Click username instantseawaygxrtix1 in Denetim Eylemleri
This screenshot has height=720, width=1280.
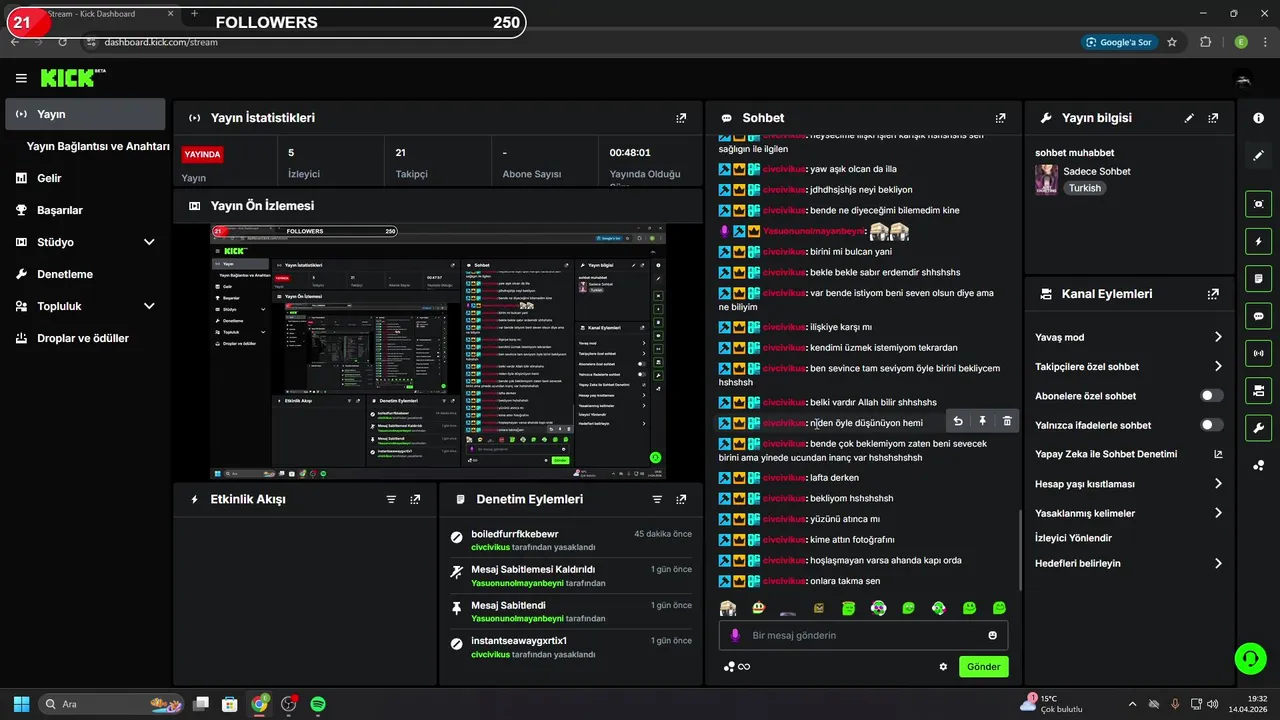(519, 641)
